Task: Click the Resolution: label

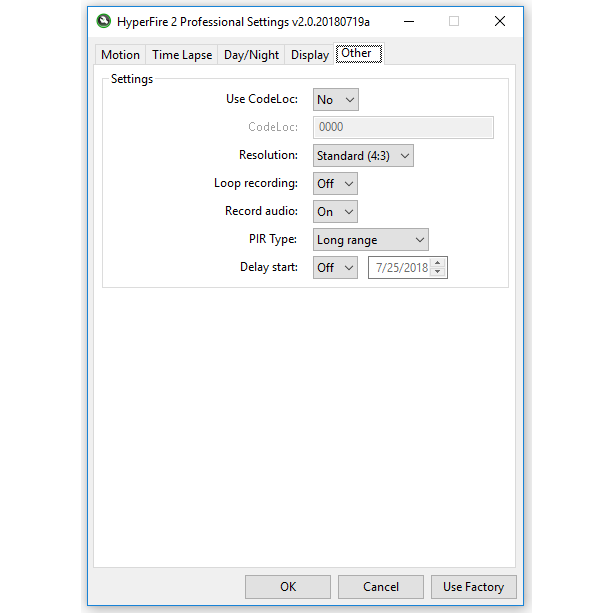Action: click(268, 155)
